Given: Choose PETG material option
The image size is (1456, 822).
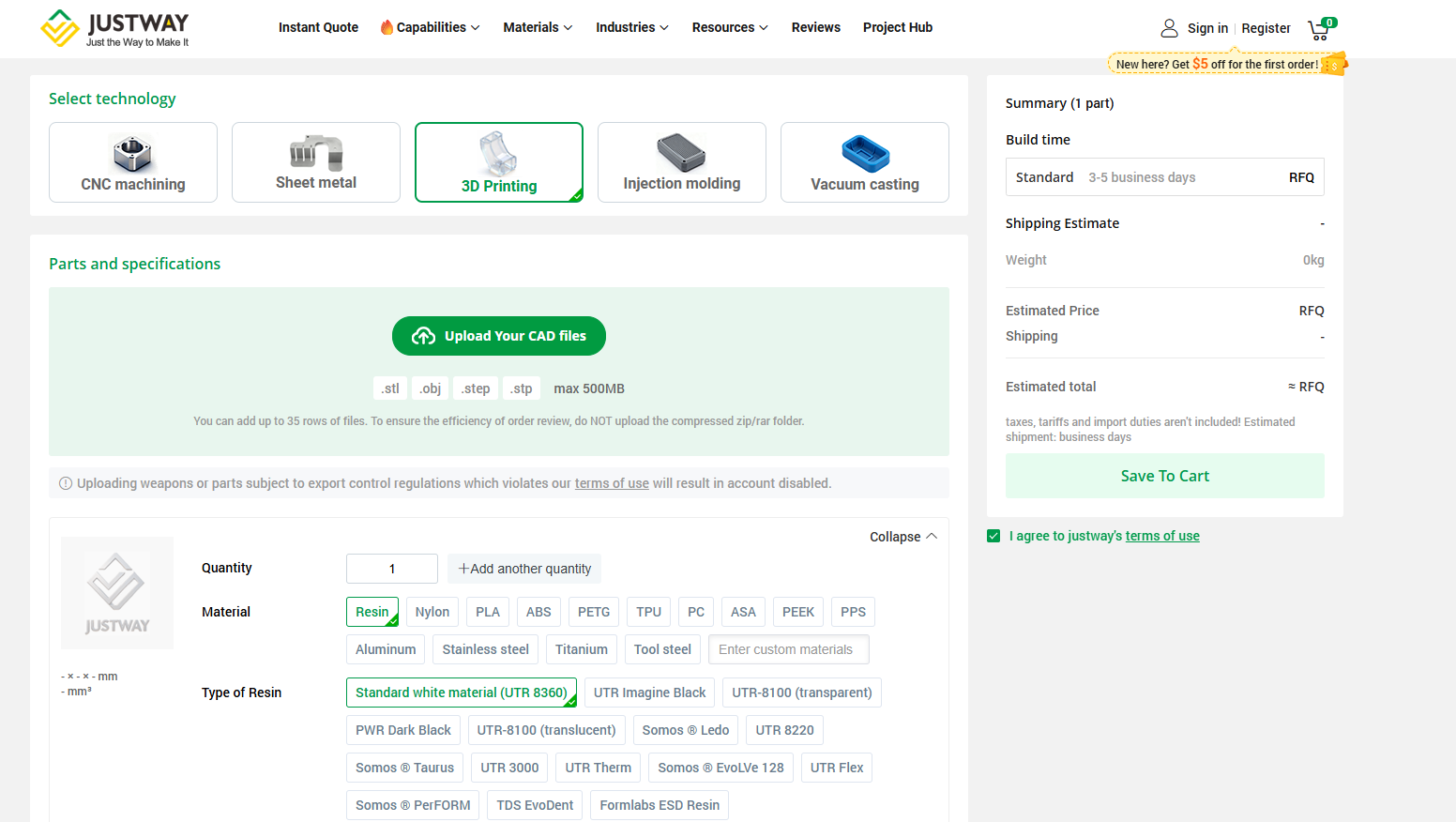Looking at the screenshot, I should point(594,612).
